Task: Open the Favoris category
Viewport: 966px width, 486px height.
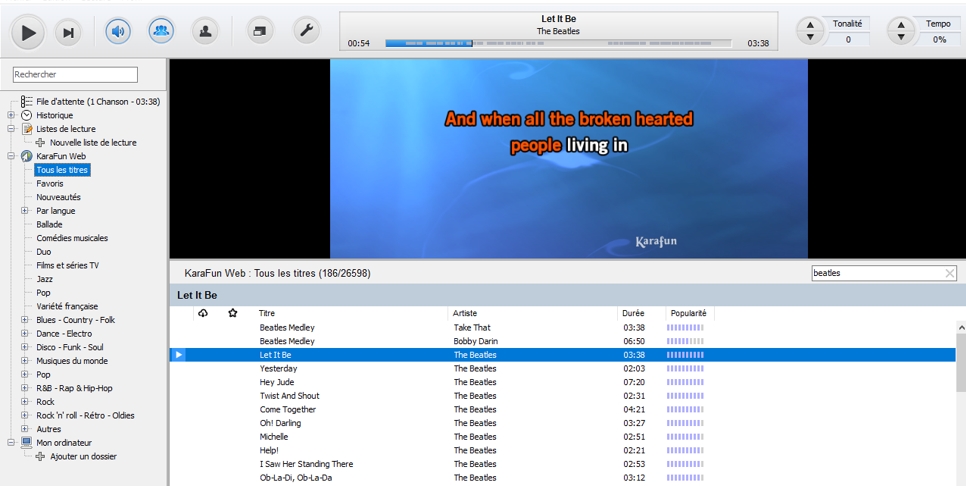Action: tap(49, 184)
